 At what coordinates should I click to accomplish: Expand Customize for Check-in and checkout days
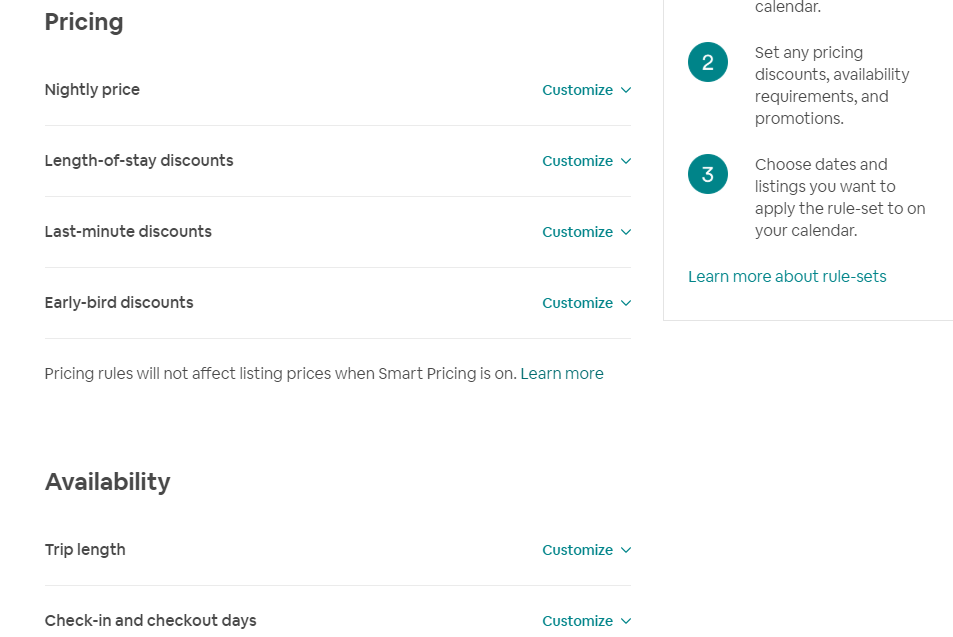pyautogui.click(x=577, y=621)
